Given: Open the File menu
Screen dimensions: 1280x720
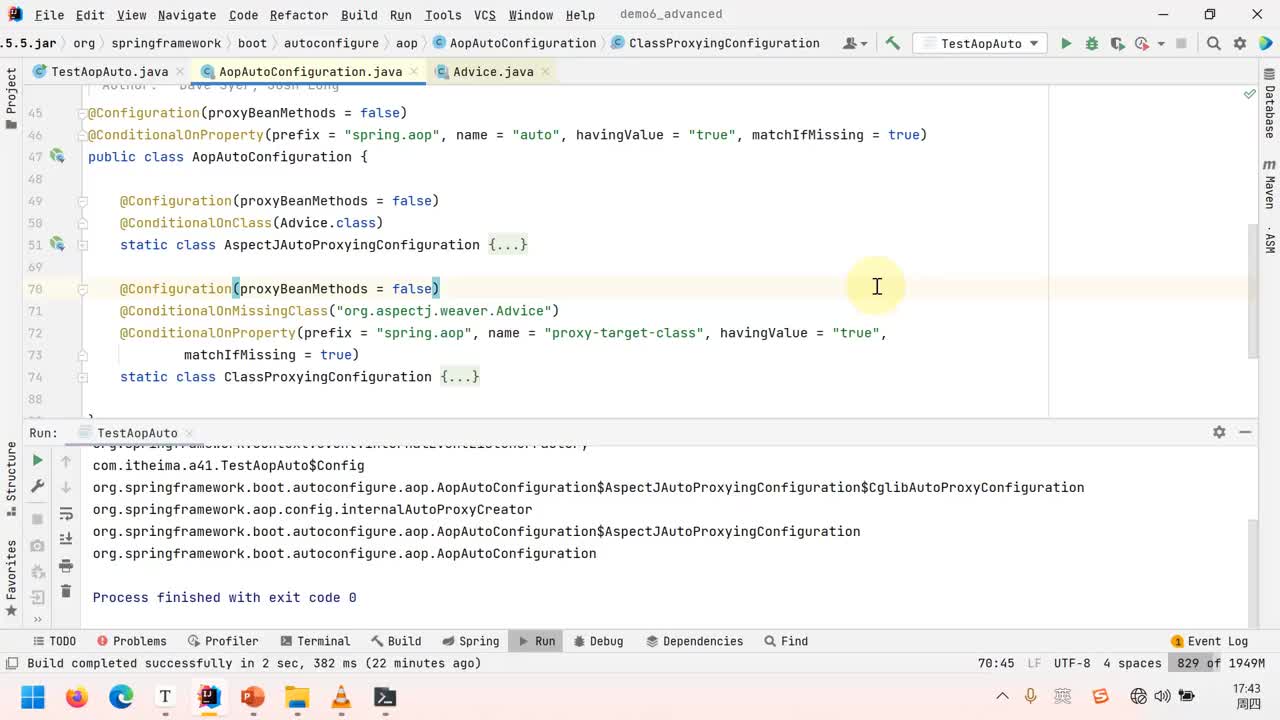Looking at the screenshot, I should (49, 15).
